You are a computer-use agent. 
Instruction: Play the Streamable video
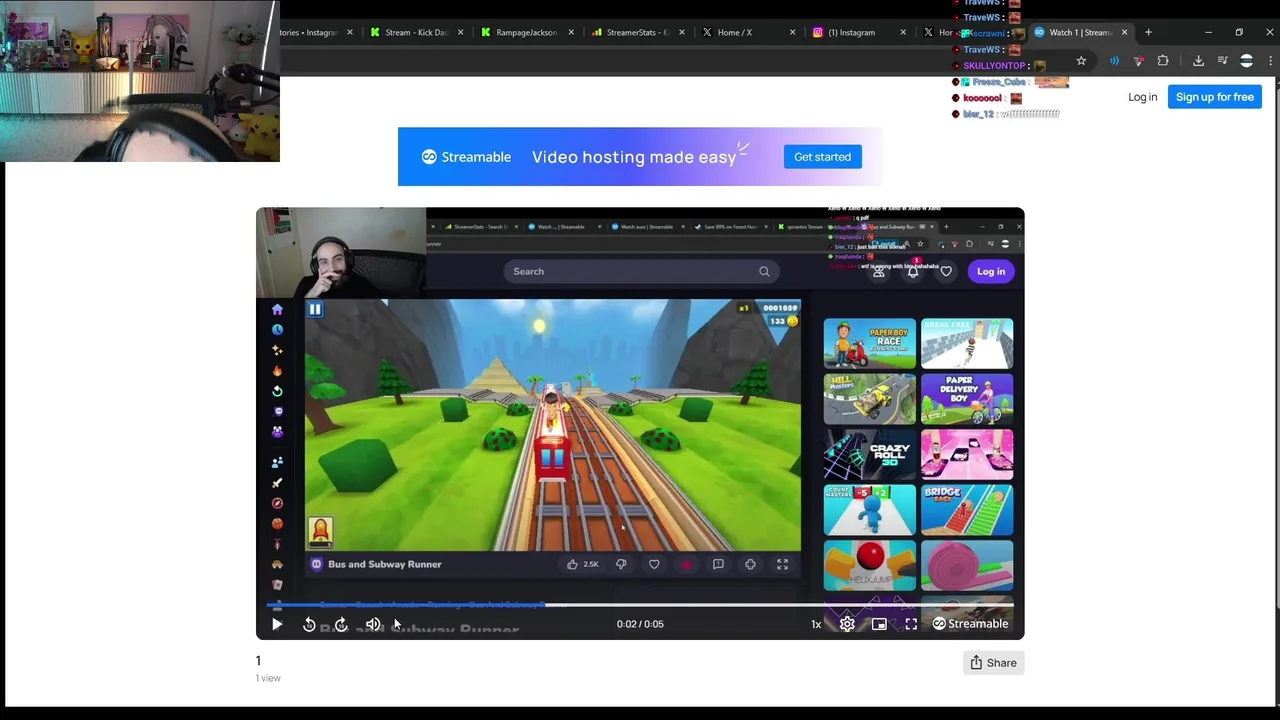click(x=277, y=624)
